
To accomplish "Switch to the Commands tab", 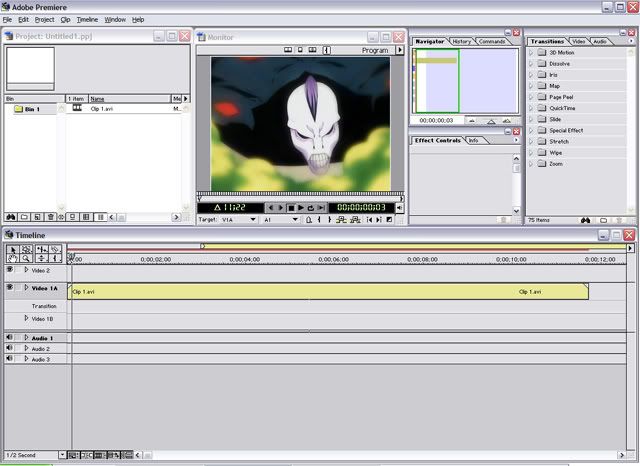I will pos(492,42).
